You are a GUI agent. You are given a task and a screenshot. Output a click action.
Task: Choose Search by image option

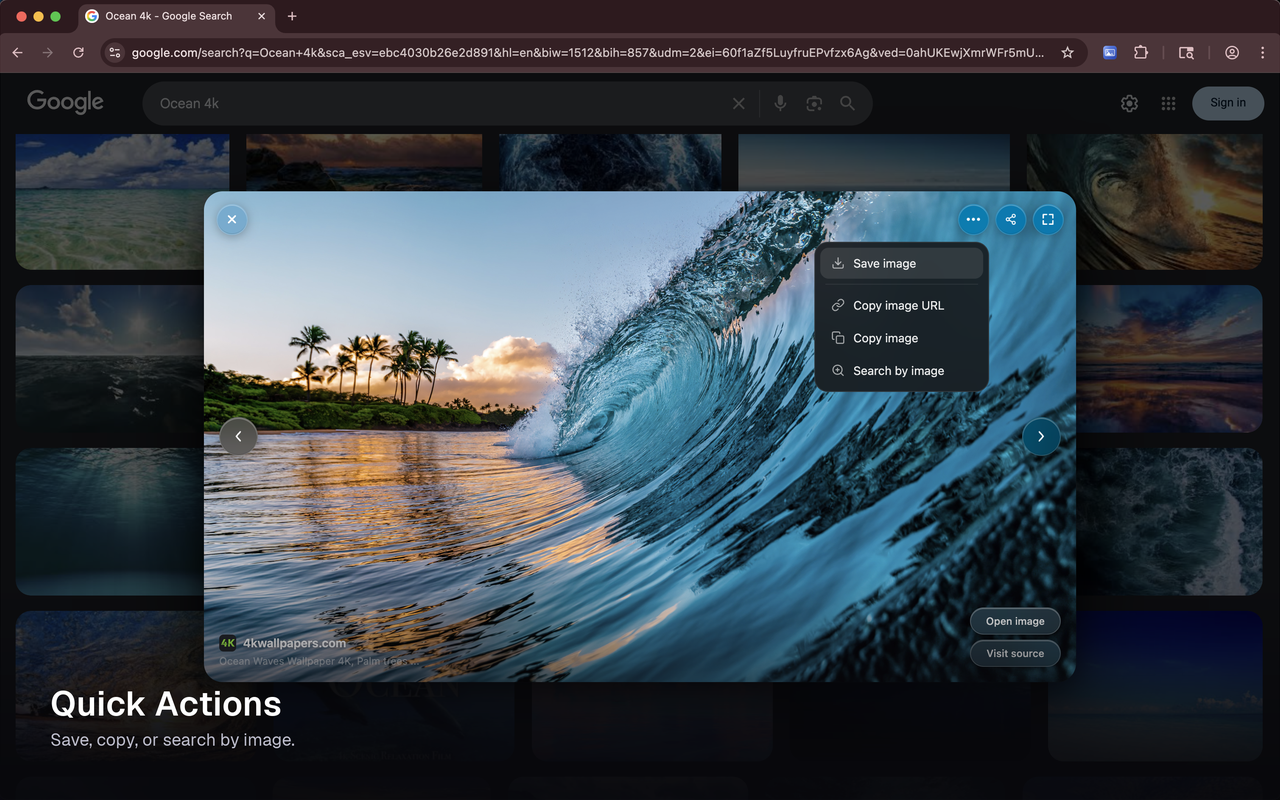(901, 371)
